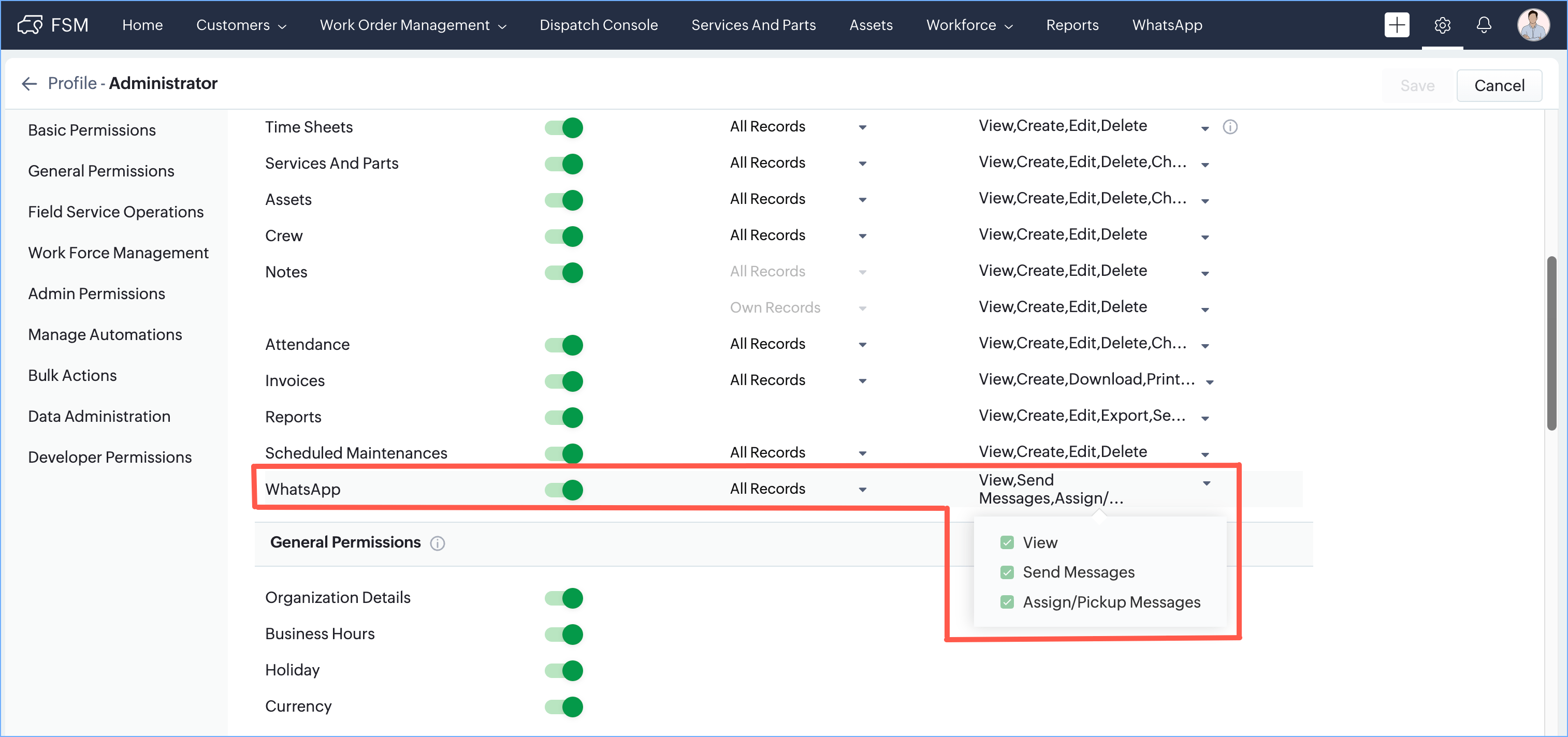Viewport: 1568px width, 737px height.
Task: Click the user profile avatar
Action: tap(1532, 25)
